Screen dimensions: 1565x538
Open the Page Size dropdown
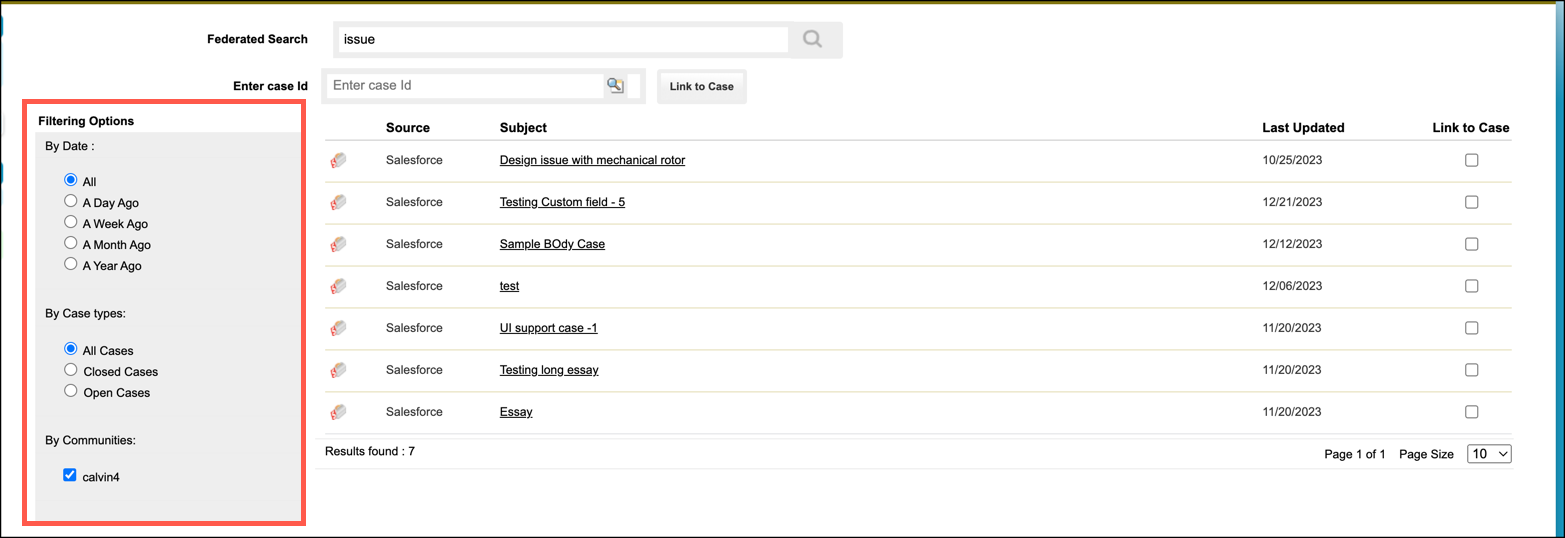coord(1489,454)
